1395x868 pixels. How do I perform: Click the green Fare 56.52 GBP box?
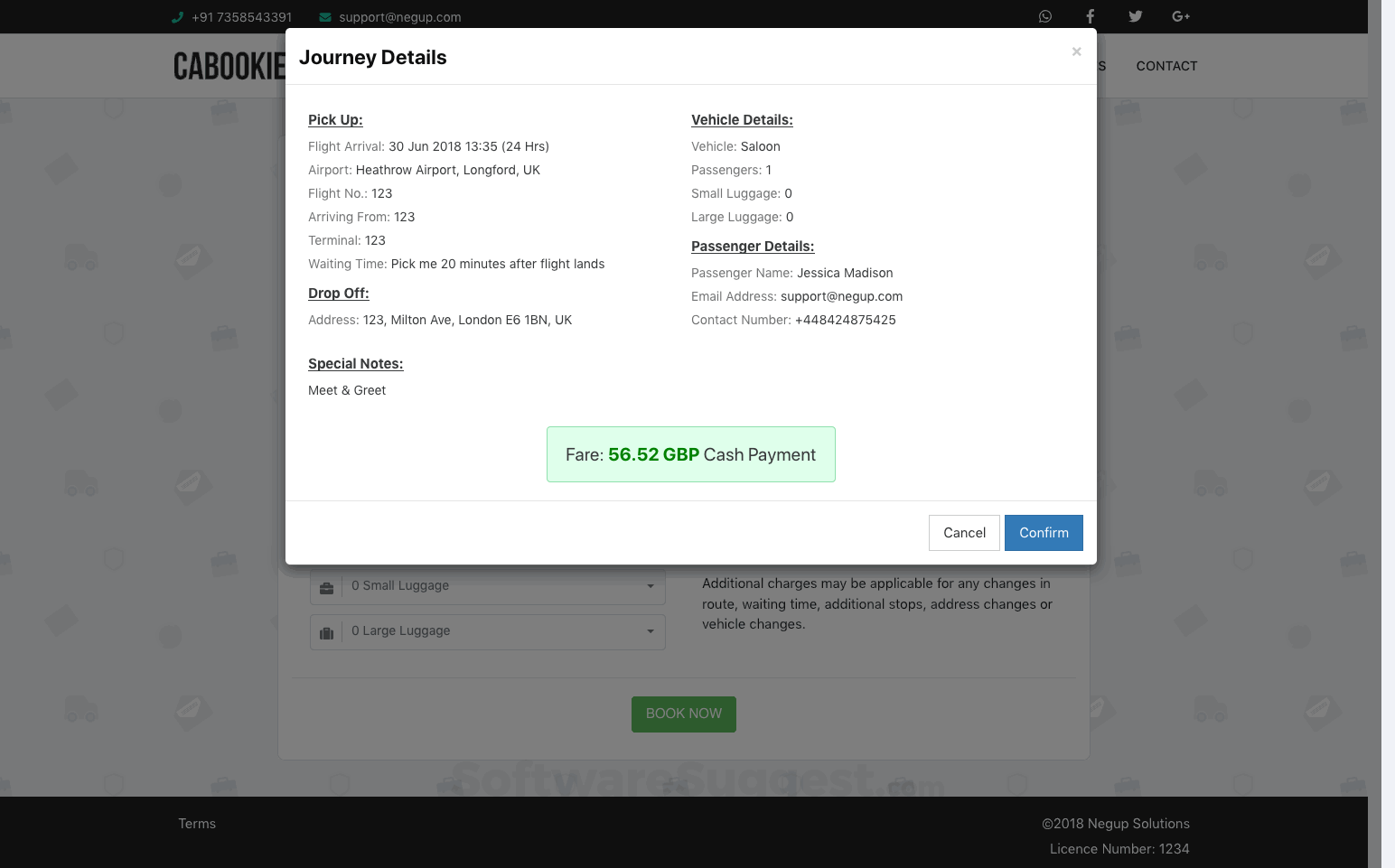690,454
